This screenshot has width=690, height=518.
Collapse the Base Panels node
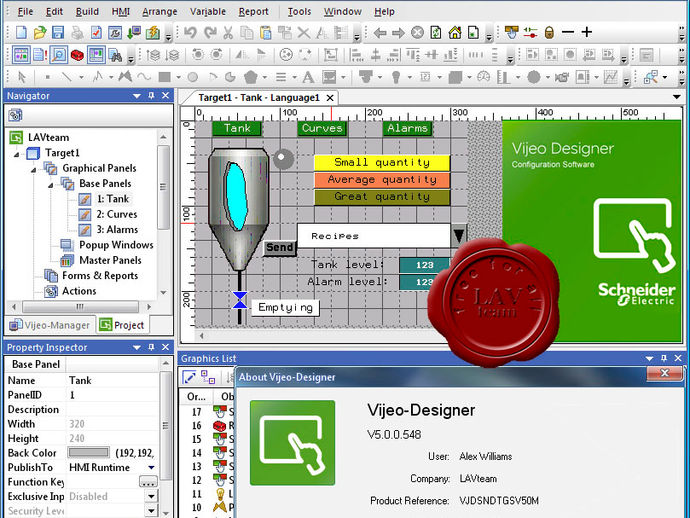(x=51, y=185)
